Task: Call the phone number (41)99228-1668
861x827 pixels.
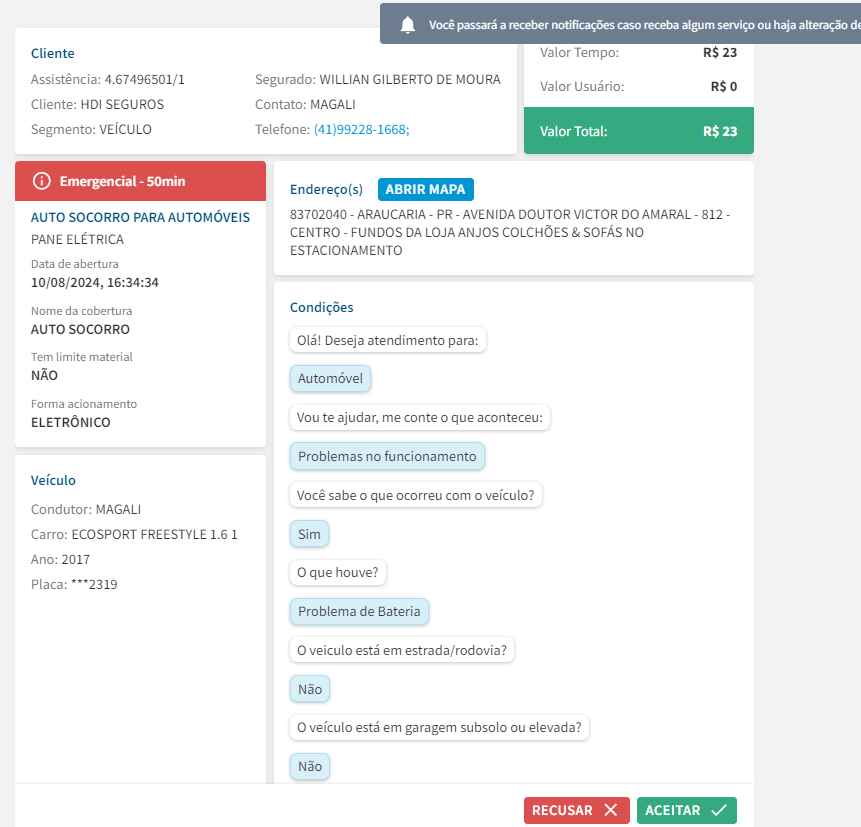Action: point(361,129)
